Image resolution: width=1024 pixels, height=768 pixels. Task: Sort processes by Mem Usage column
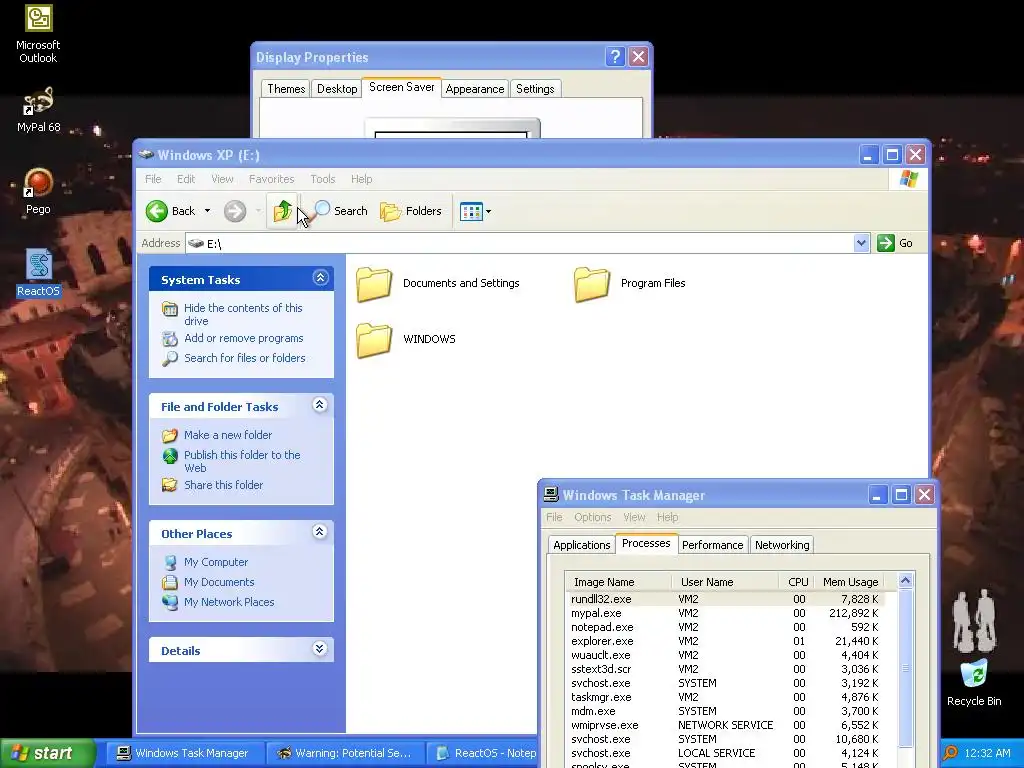[x=850, y=582]
